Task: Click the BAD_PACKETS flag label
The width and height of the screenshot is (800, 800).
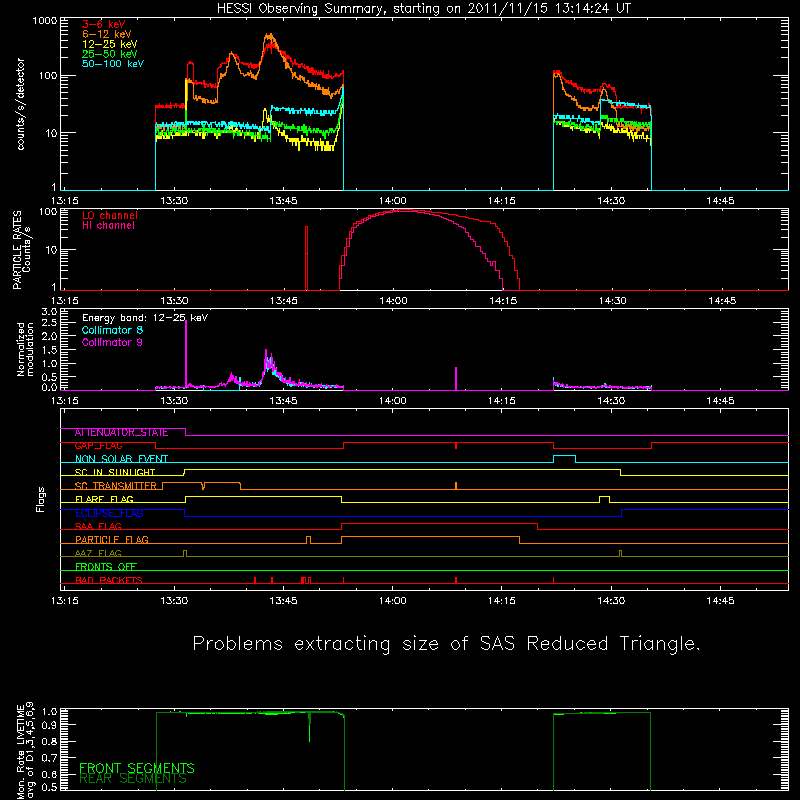Action: click(109, 580)
